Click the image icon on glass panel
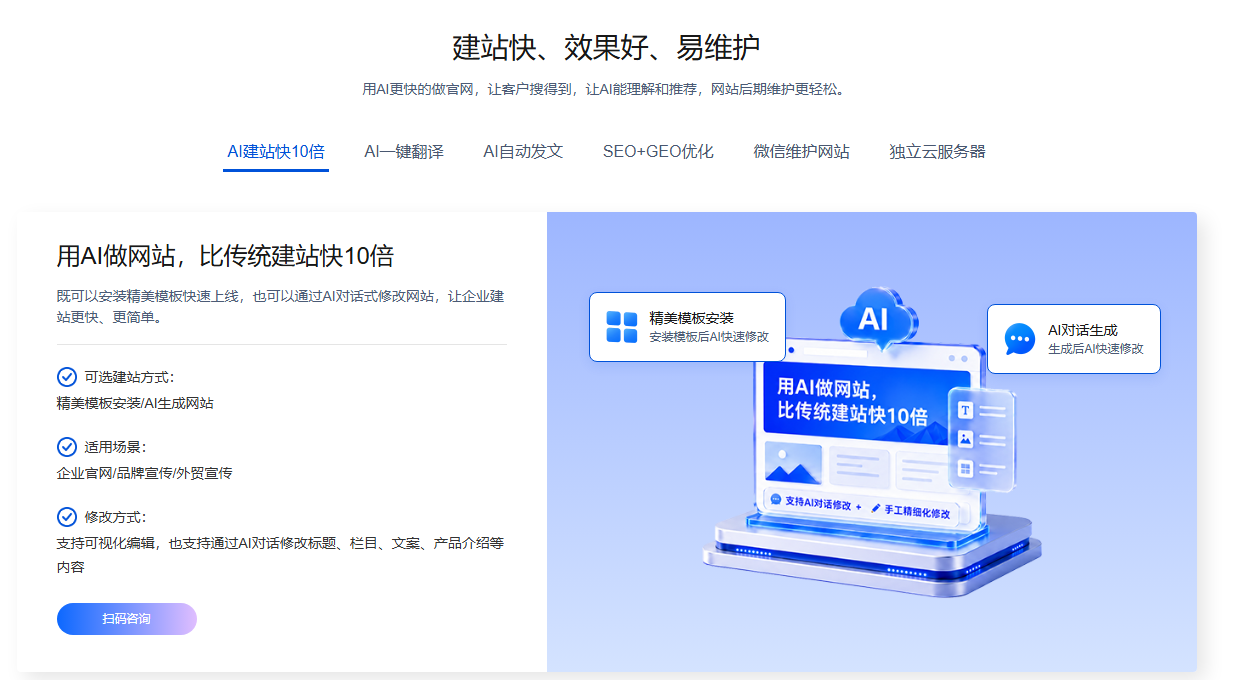The width and height of the screenshot is (1244, 680). (965, 439)
